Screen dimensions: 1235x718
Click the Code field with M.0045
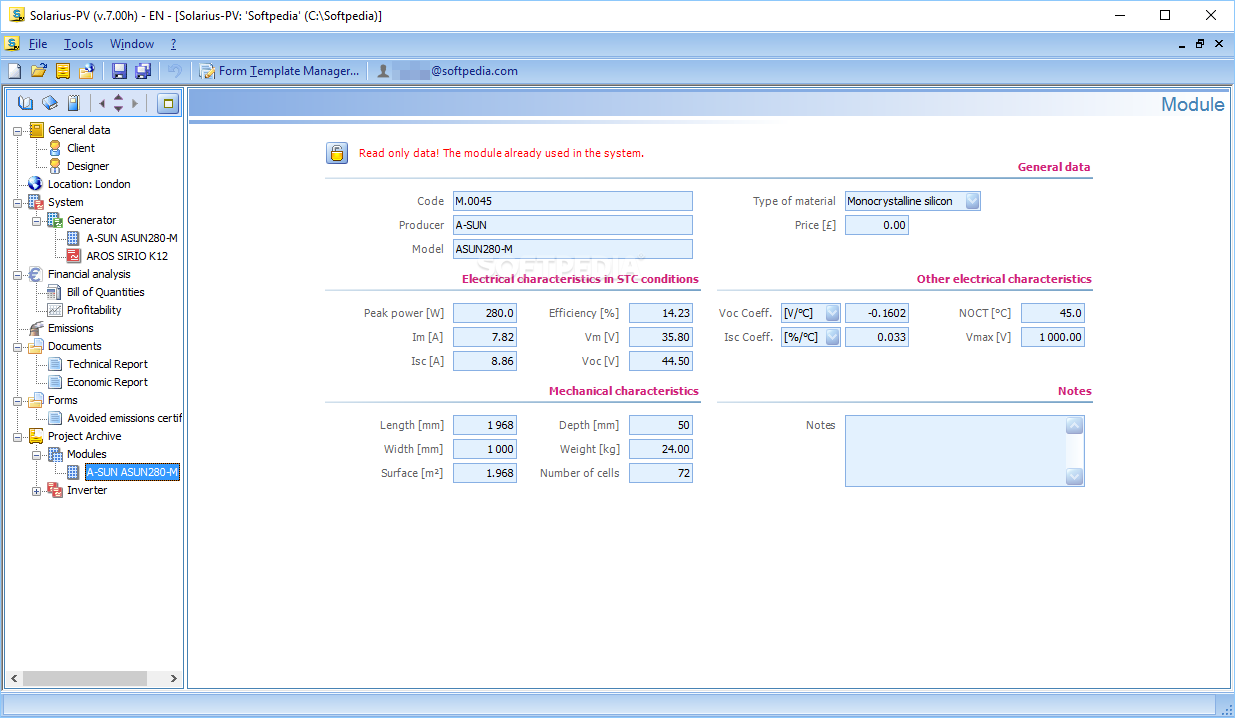pyautogui.click(x=573, y=201)
